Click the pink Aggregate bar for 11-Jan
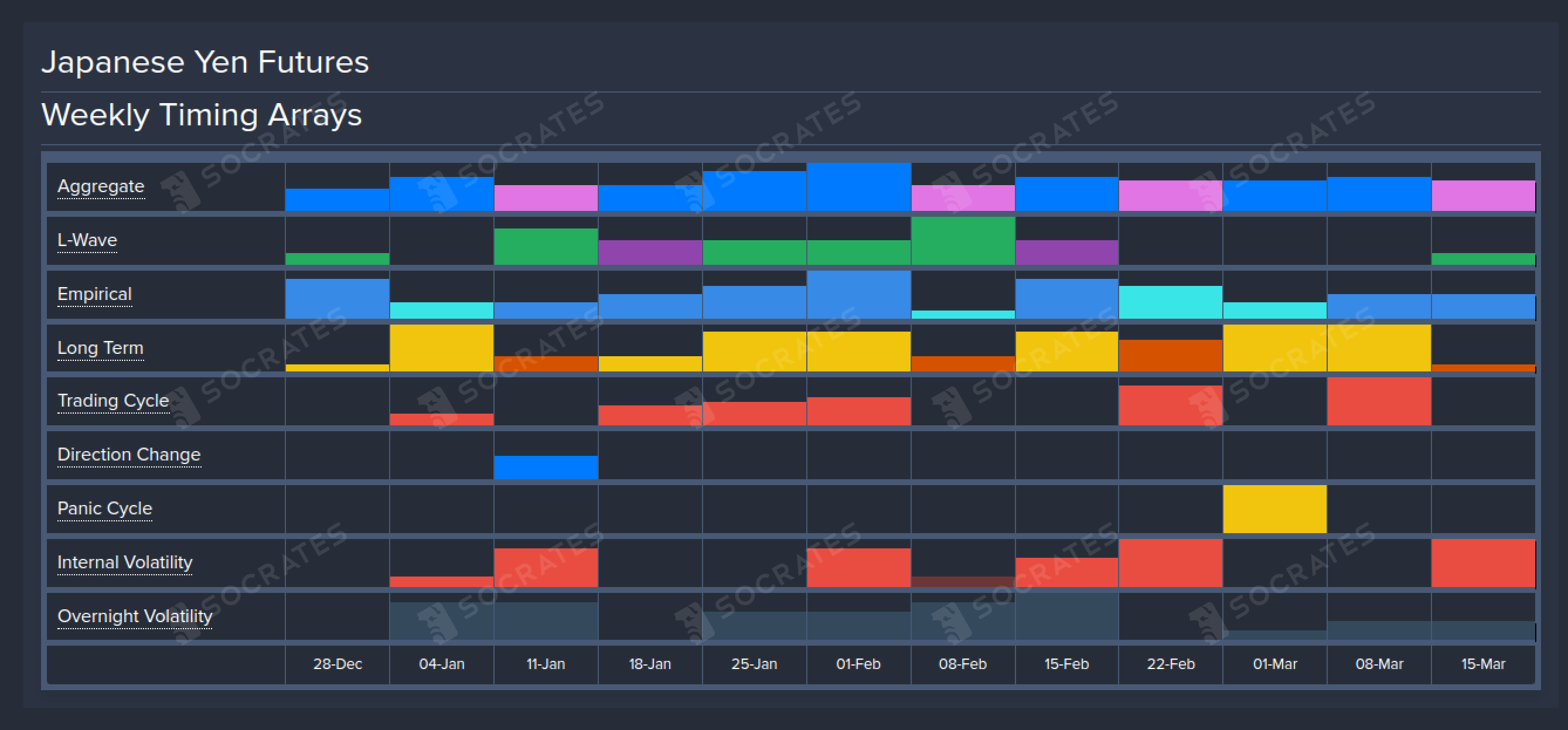Viewport: 1568px width, 730px height. pyautogui.click(x=546, y=198)
